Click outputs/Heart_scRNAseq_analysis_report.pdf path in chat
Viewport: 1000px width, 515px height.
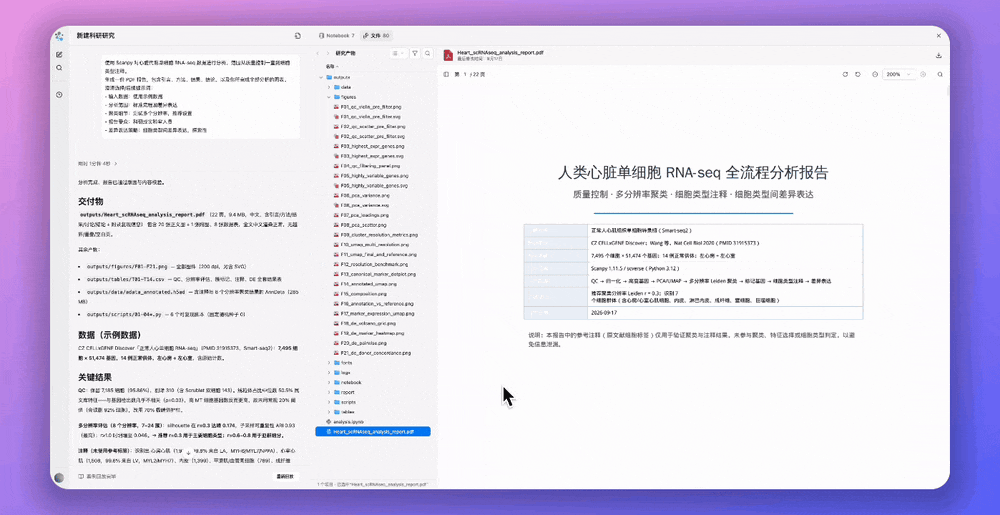tap(142, 215)
